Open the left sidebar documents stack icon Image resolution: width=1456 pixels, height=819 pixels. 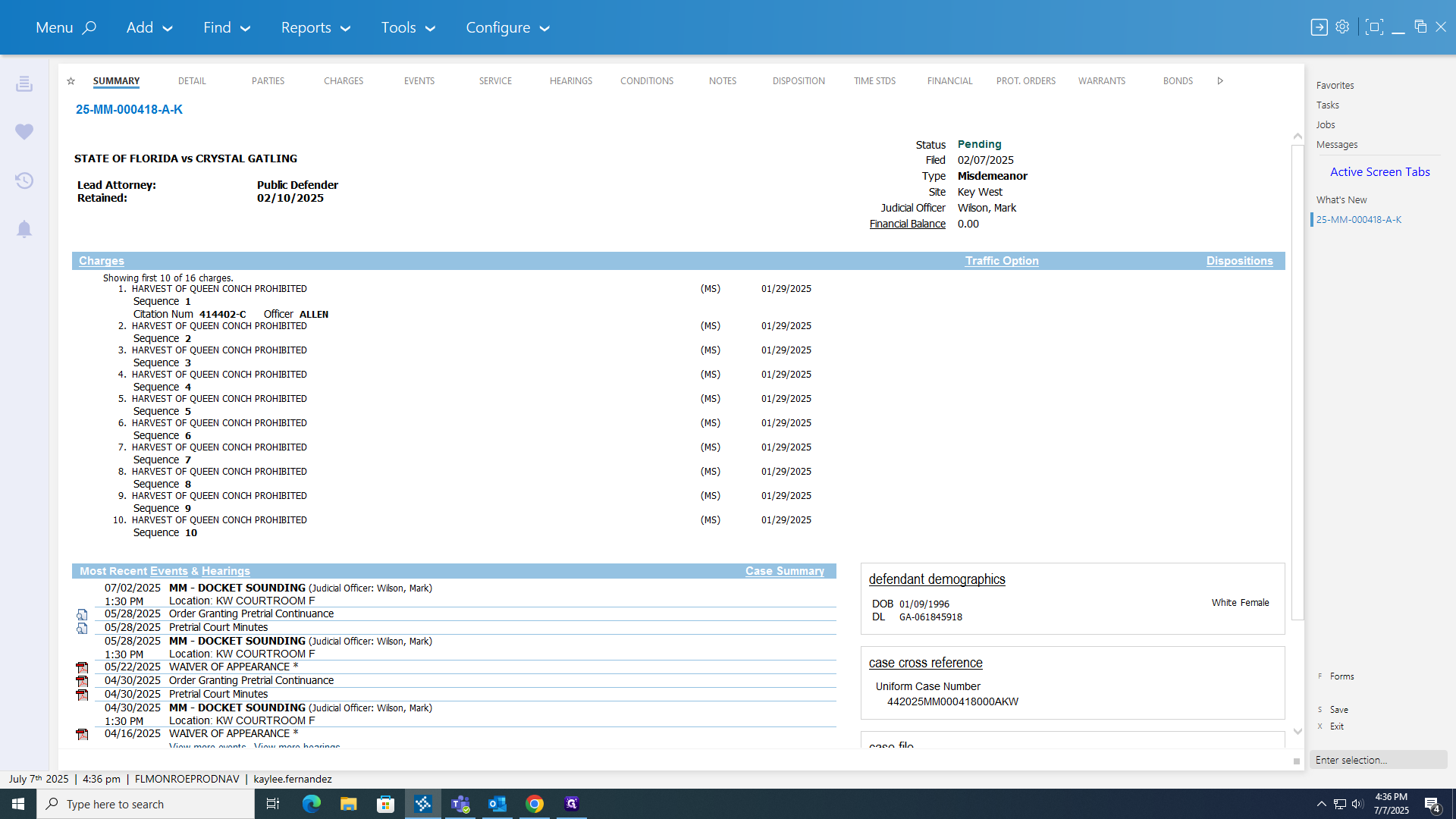pos(24,83)
